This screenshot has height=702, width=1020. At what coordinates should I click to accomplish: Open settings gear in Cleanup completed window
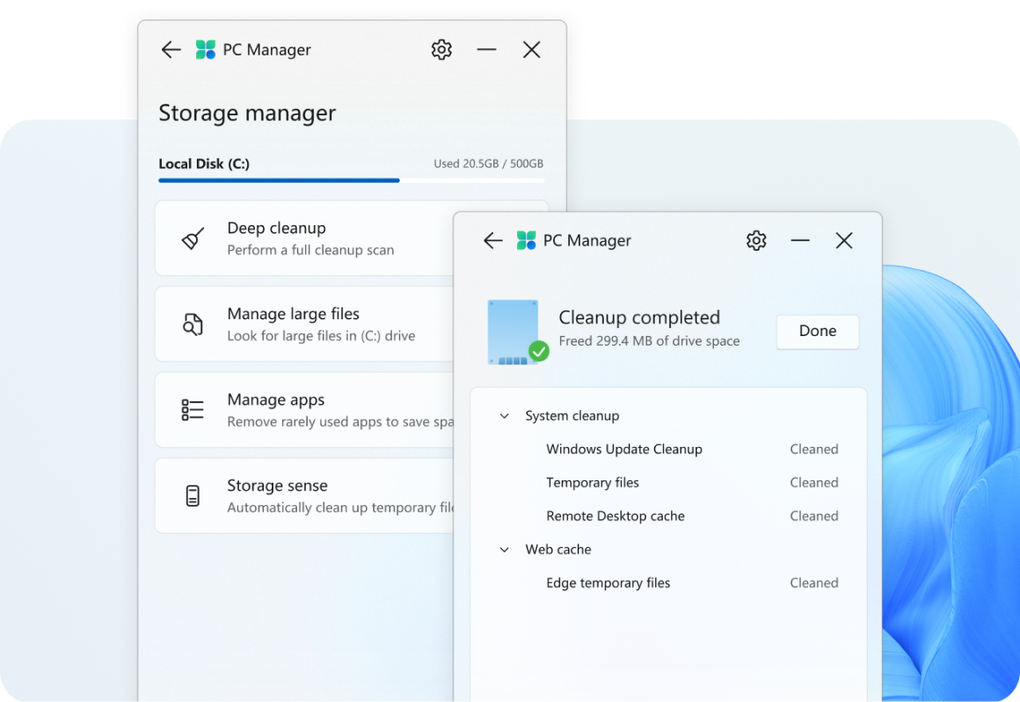(x=756, y=241)
